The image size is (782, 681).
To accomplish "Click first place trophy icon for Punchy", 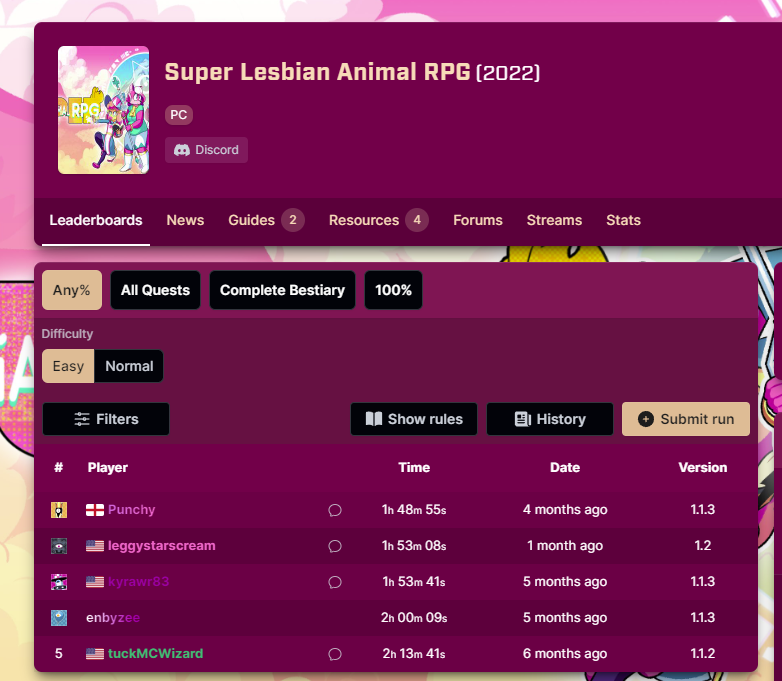I will (x=59, y=510).
